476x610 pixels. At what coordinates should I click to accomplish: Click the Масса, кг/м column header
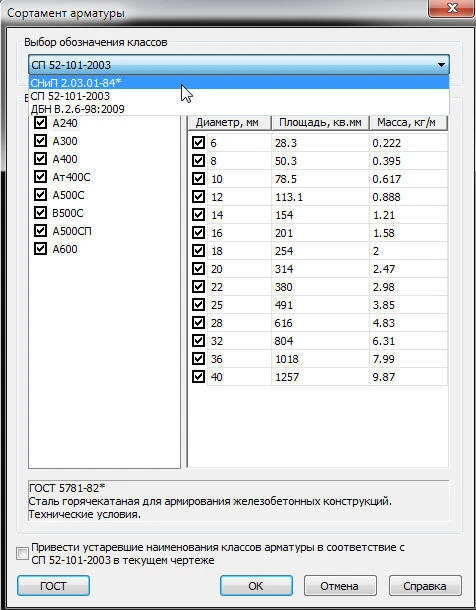click(x=408, y=123)
